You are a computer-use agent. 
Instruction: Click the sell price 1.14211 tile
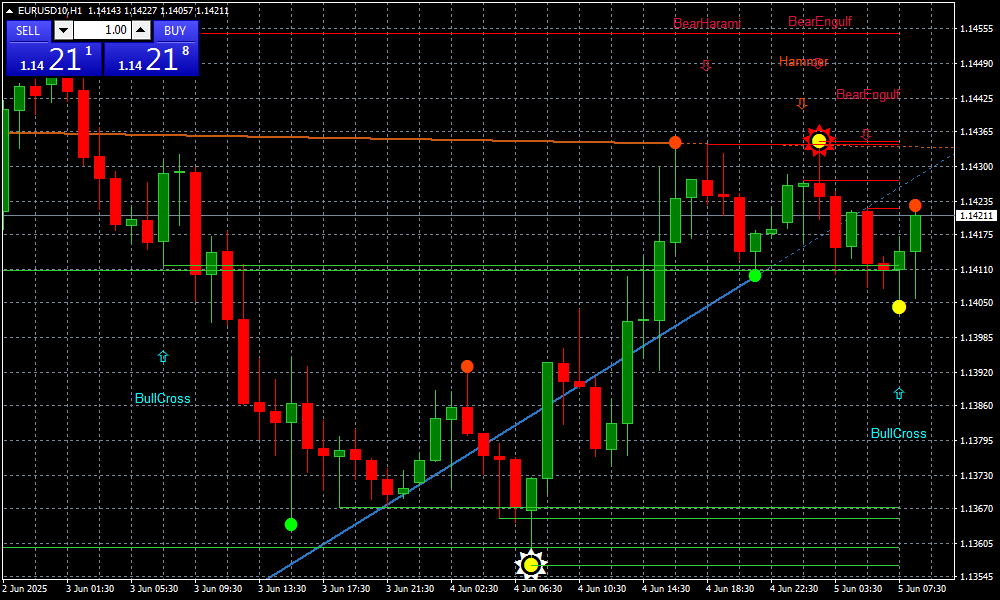coord(53,59)
